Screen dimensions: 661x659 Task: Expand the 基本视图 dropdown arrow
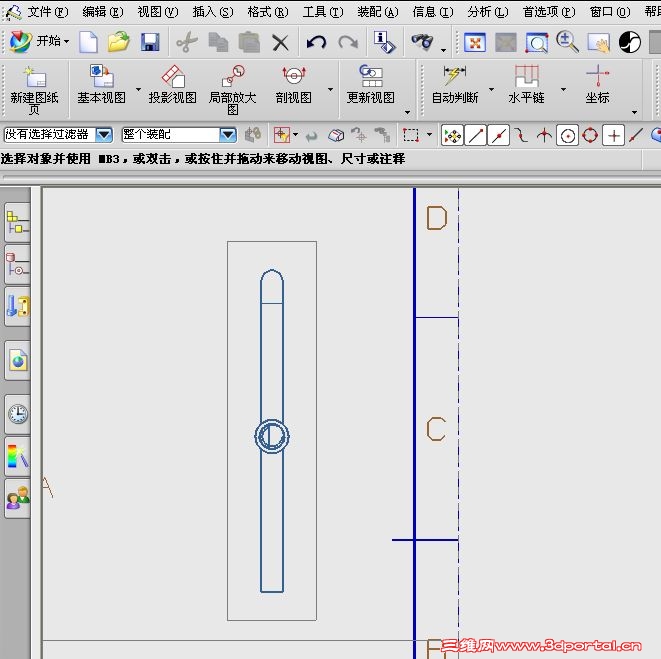[x=138, y=89]
